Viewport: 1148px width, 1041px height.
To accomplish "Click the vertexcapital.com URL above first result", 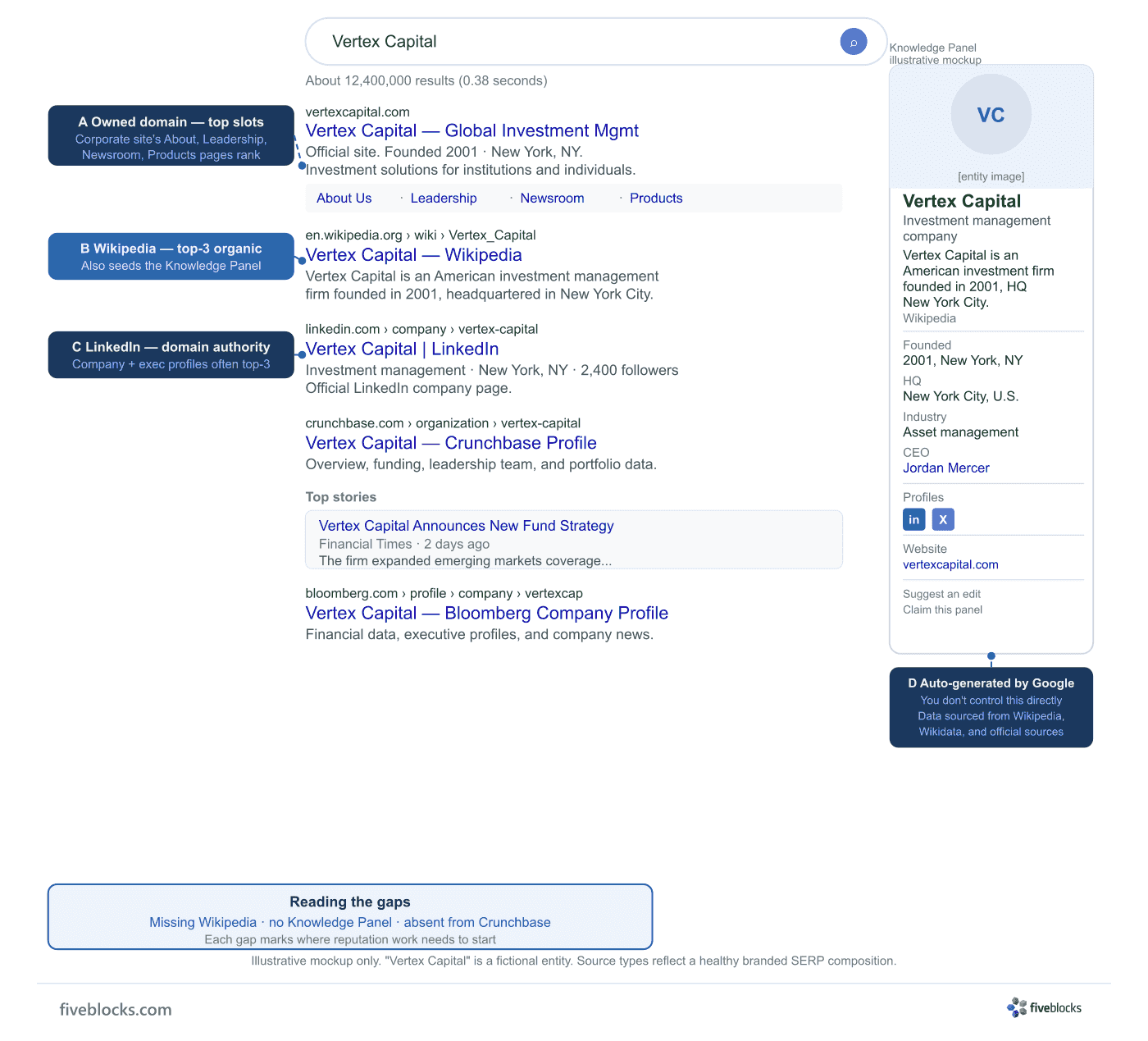I will pos(358,112).
